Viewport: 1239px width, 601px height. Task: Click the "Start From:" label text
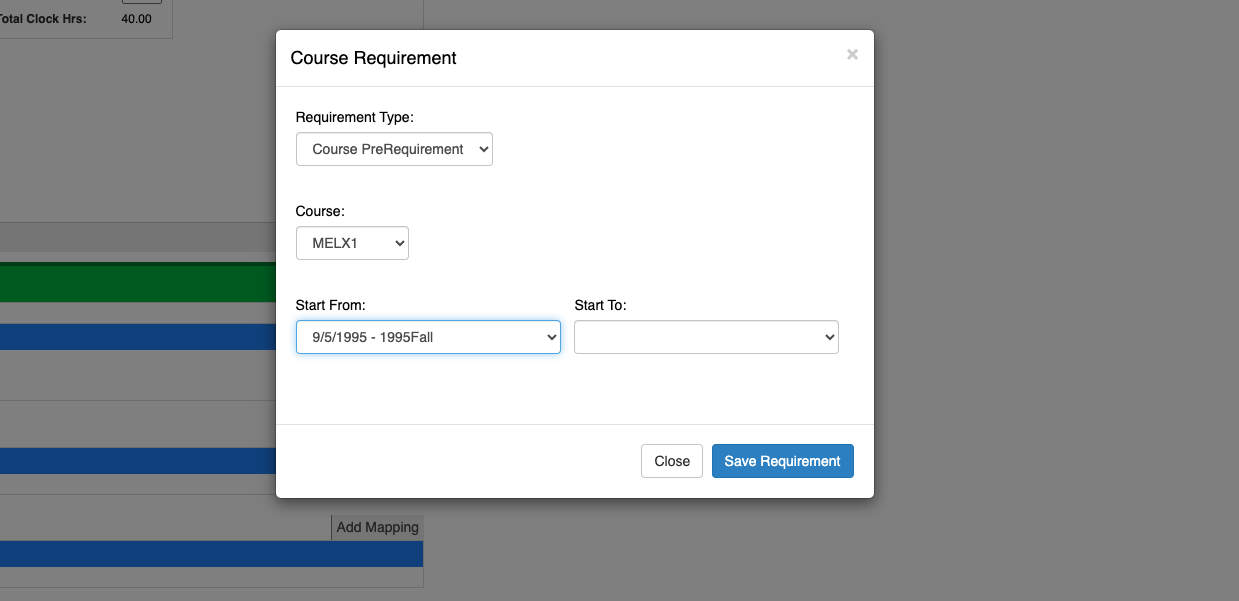tap(331, 305)
